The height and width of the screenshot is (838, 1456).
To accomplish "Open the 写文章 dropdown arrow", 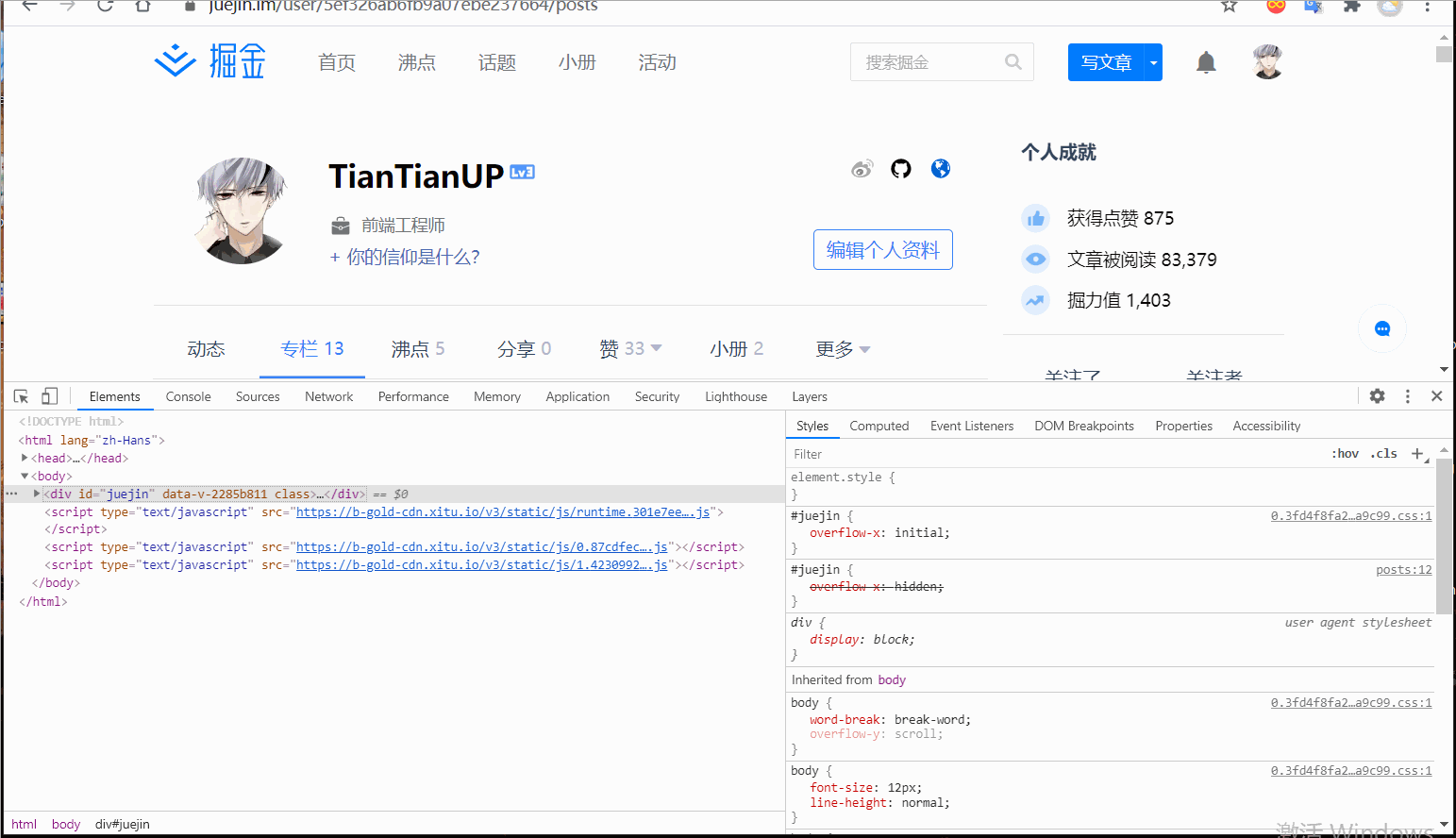I will [x=1152, y=61].
